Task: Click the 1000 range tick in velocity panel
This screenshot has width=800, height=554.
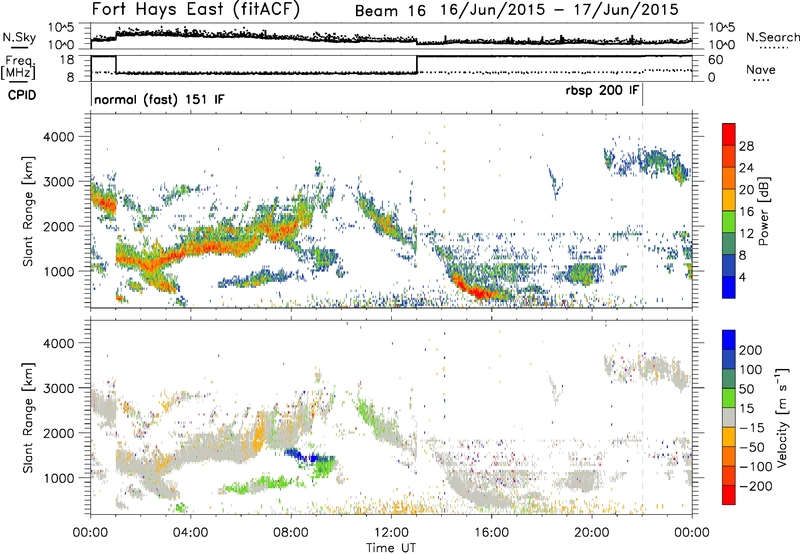Action: tap(59, 478)
